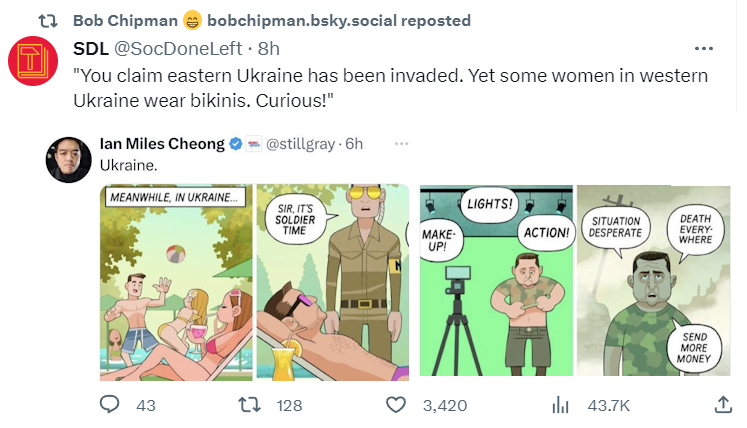
Task: Open the 'Send more money' cartoon panel
Action: tap(651, 282)
